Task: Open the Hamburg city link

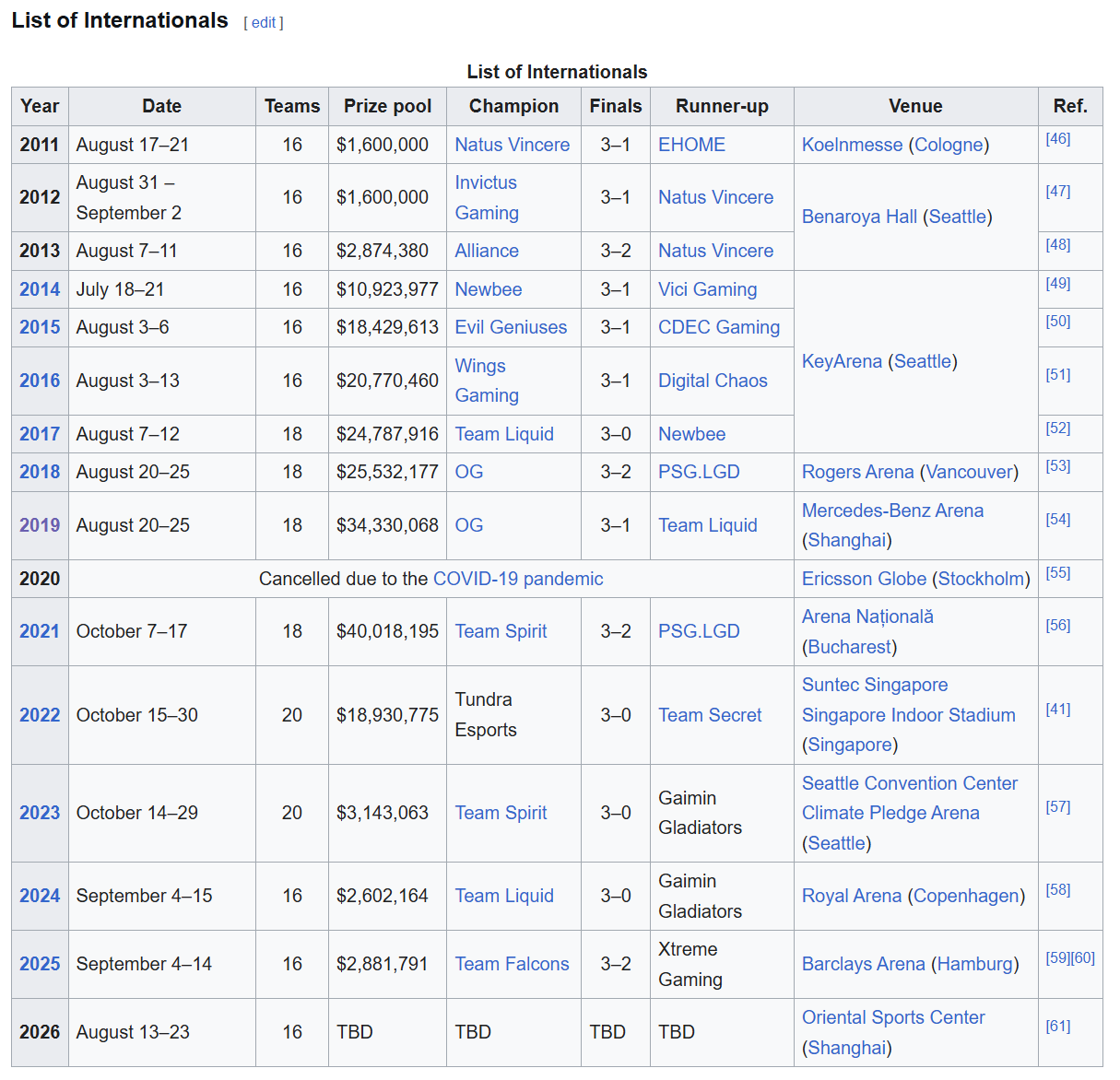Action: click(x=975, y=964)
